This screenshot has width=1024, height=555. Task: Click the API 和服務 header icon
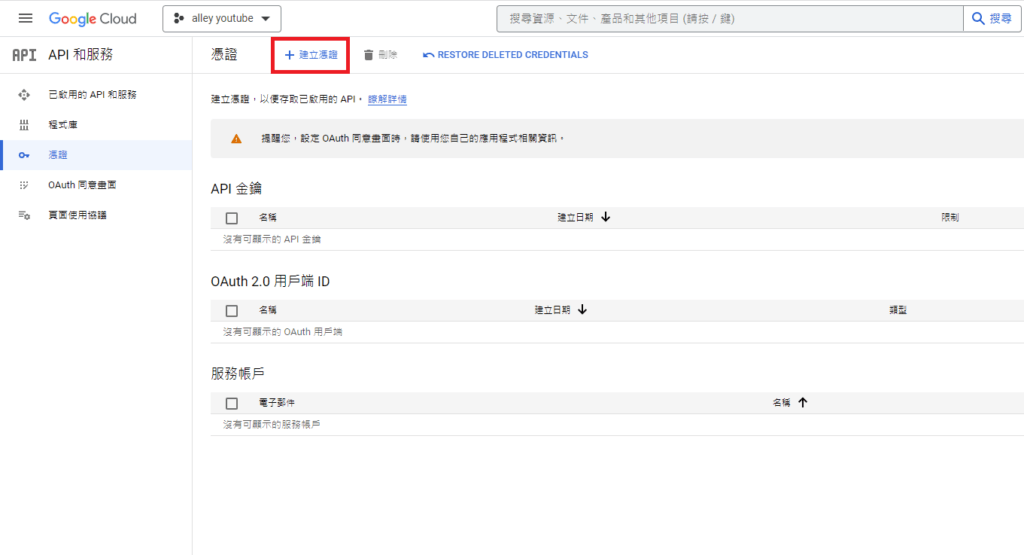point(24,55)
